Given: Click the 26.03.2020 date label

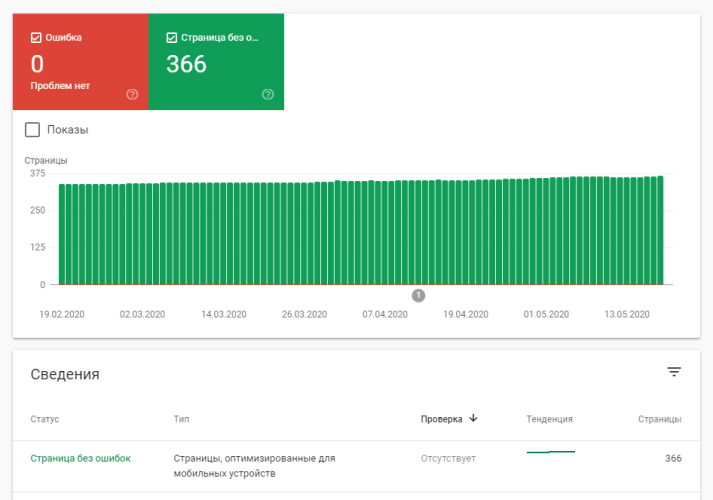Looking at the screenshot, I should [x=304, y=314].
